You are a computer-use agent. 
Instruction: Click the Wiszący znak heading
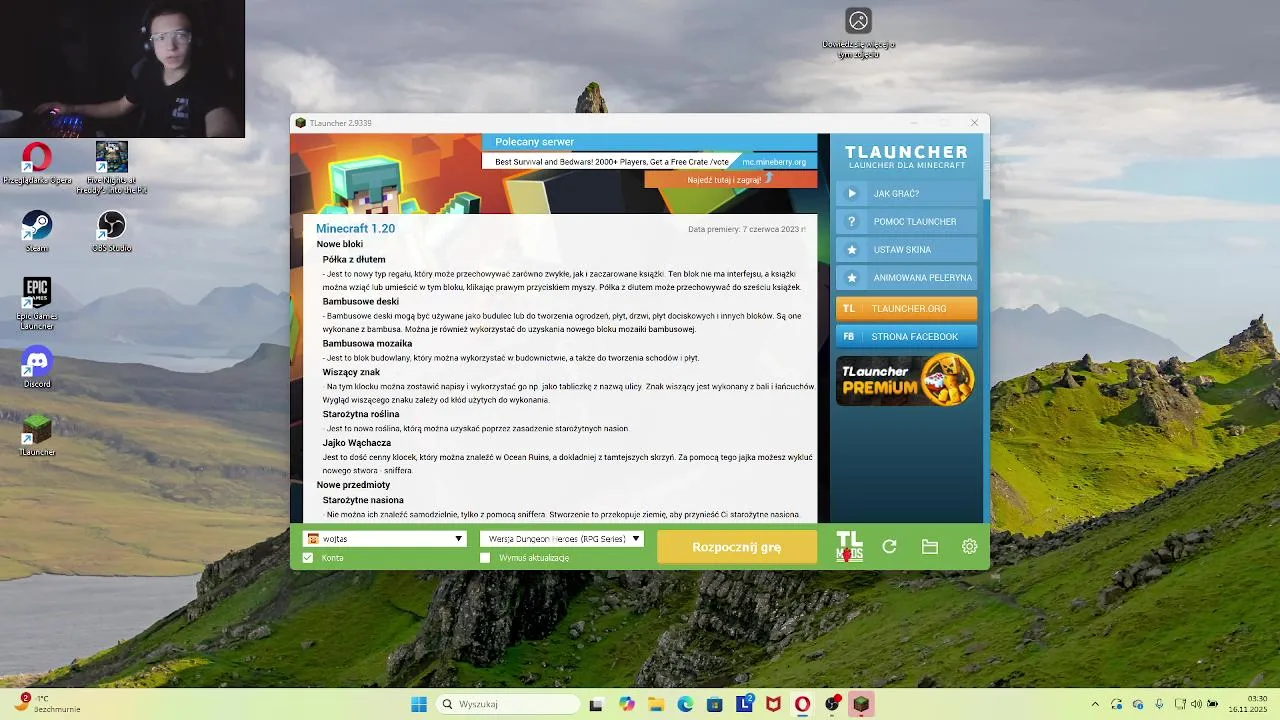tap(351, 372)
